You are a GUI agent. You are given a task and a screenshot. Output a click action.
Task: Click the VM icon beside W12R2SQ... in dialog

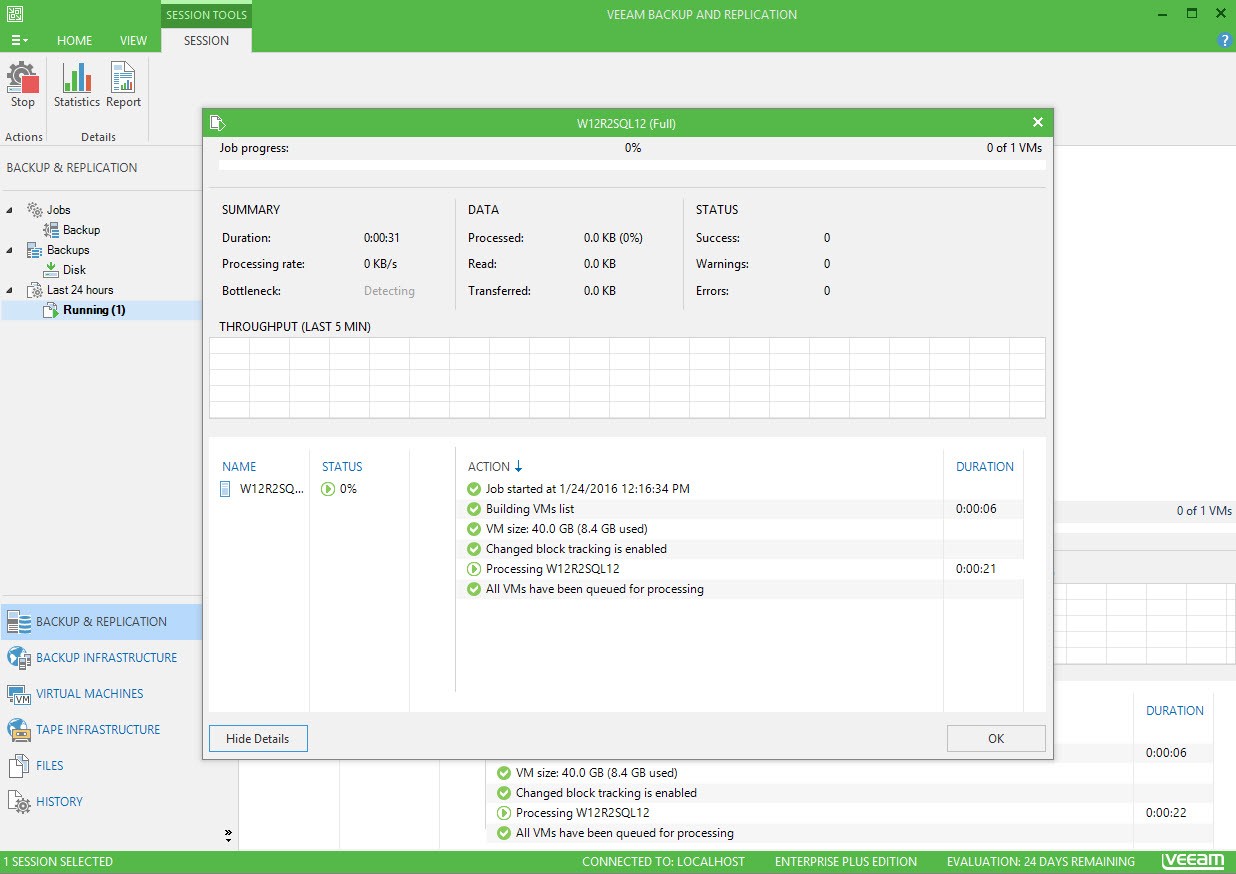(227, 489)
